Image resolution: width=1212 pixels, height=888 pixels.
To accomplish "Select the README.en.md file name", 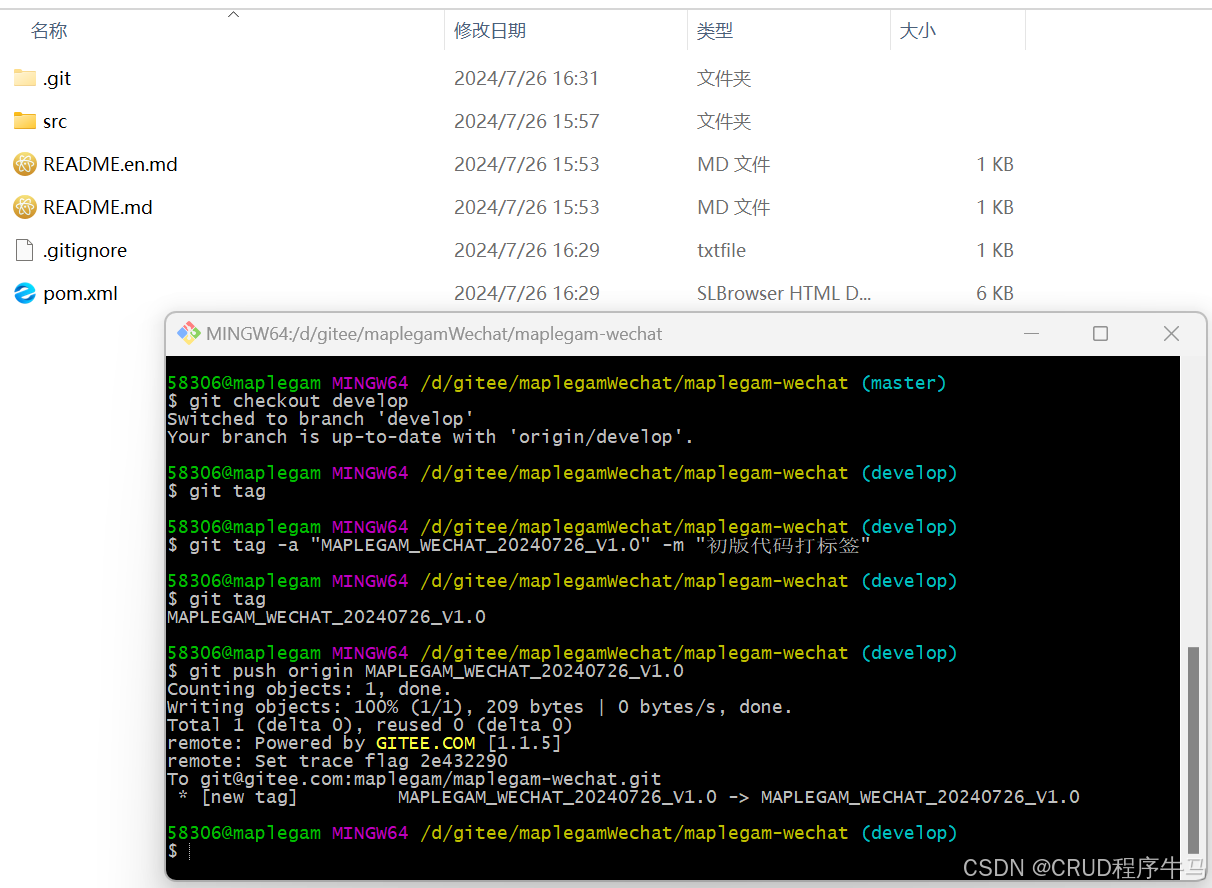I will (110, 164).
